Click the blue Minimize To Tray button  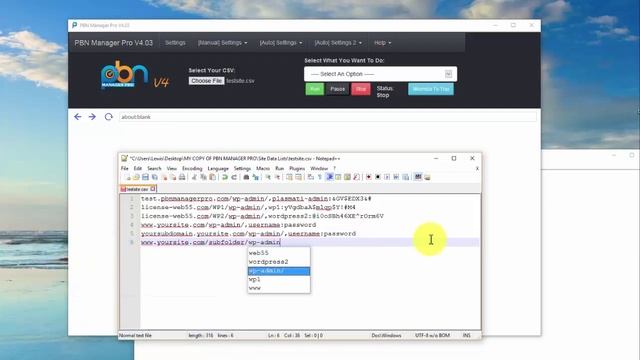coord(431,89)
